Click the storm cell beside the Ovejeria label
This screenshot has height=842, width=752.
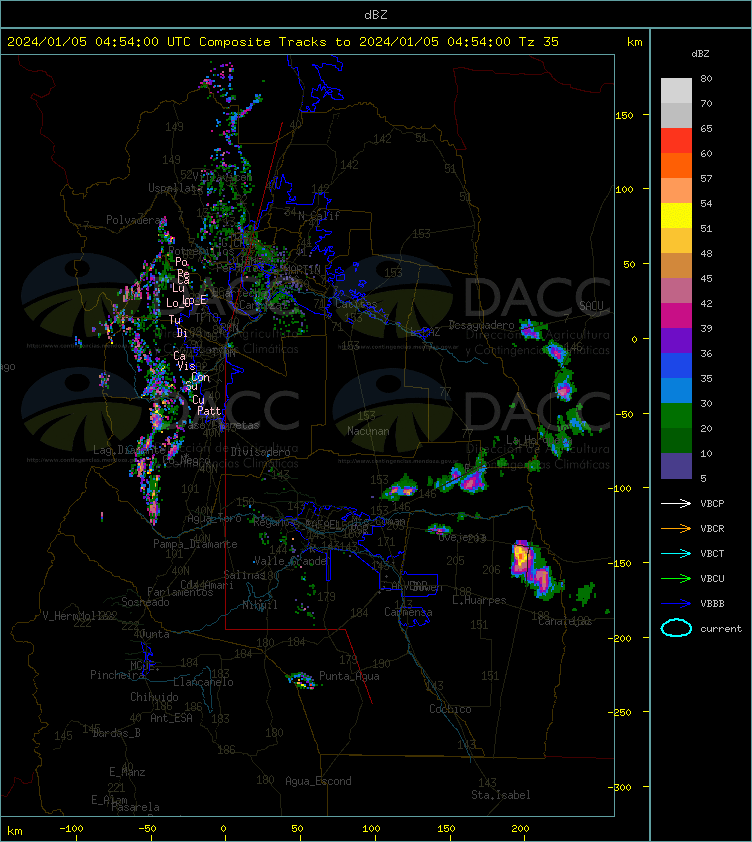click(439, 529)
